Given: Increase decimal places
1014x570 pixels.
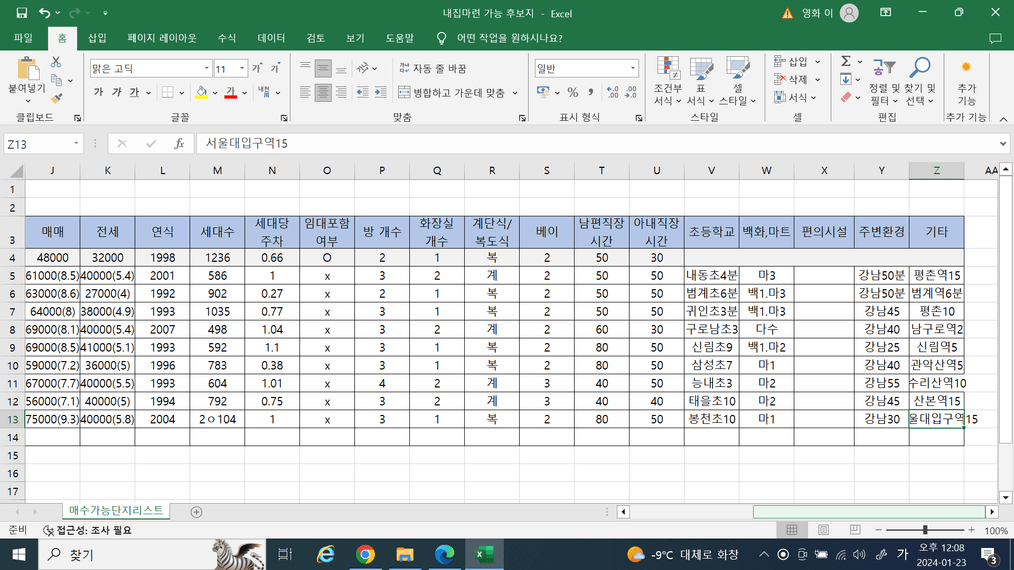Looking at the screenshot, I should coord(612,93).
